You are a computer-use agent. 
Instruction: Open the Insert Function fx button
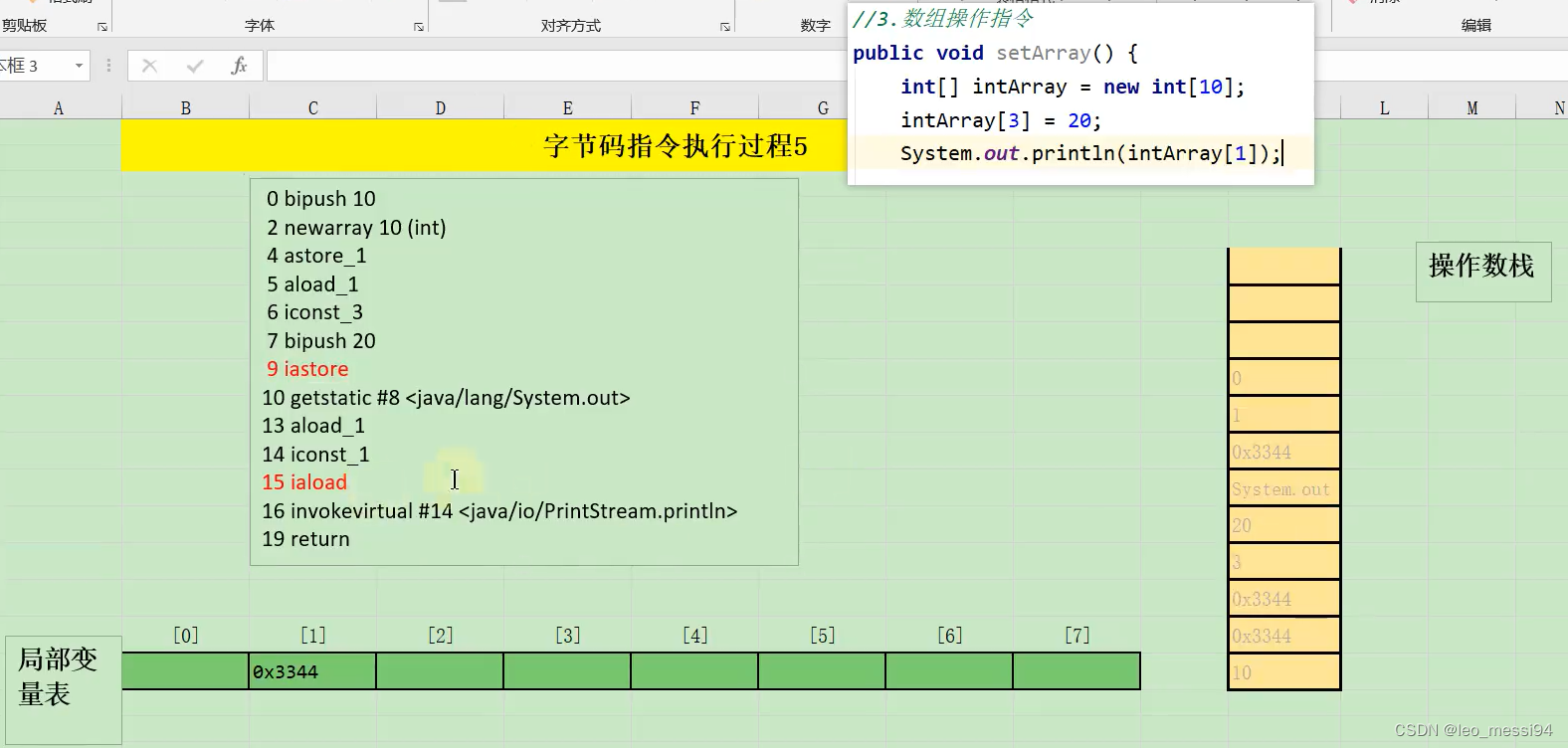point(239,66)
